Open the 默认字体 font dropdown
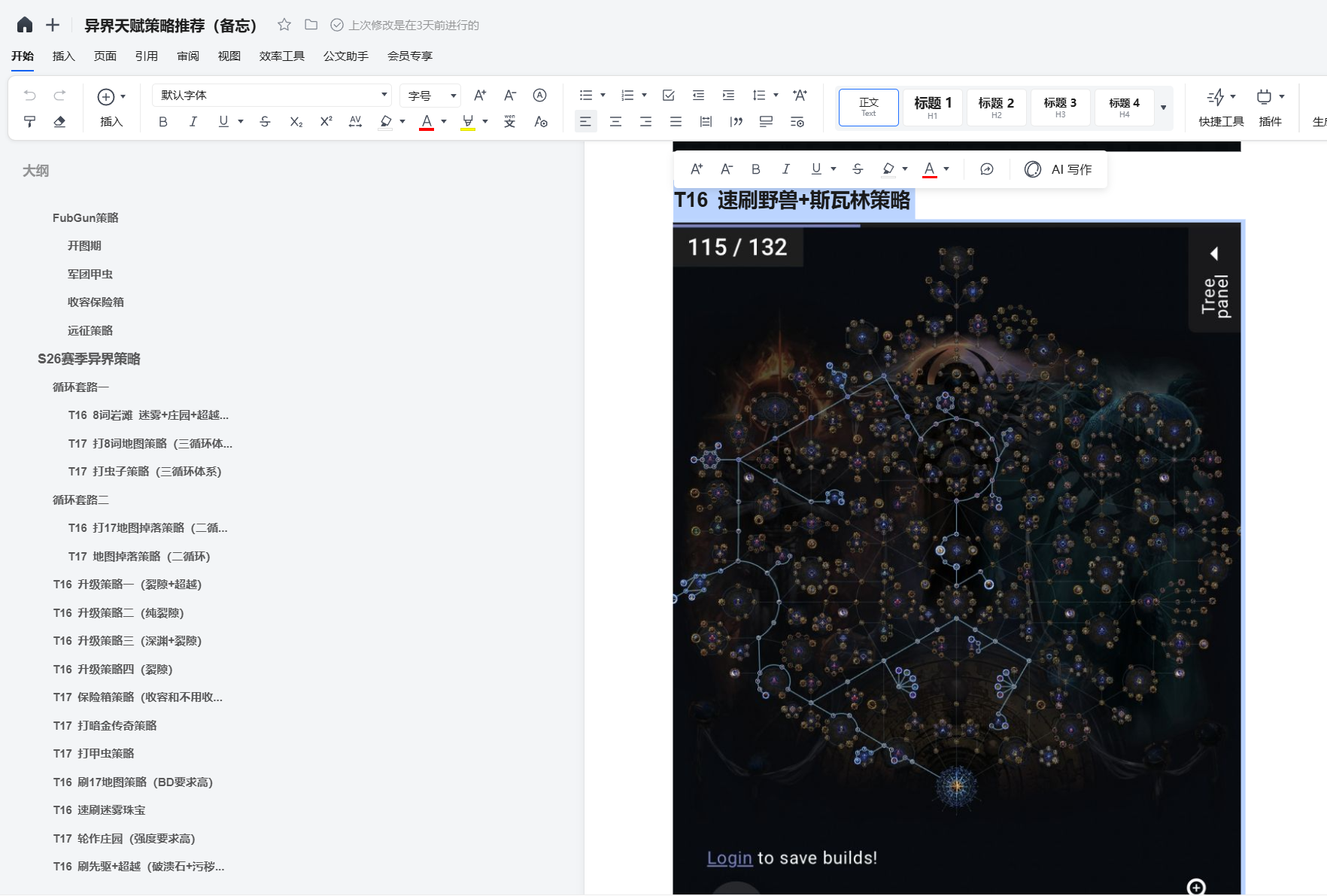The height and width of the screenshot is (896, 1327). coord(272,96)
